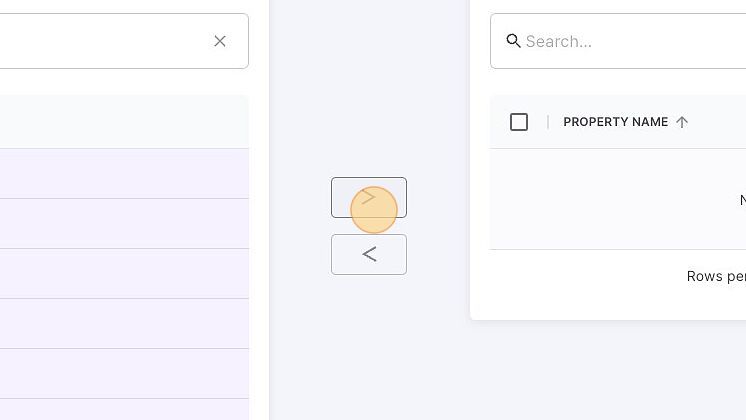The width and height of the screenshot is (746, 420).
Task: Select the second row in left list
Action: (x=124, y=224)
